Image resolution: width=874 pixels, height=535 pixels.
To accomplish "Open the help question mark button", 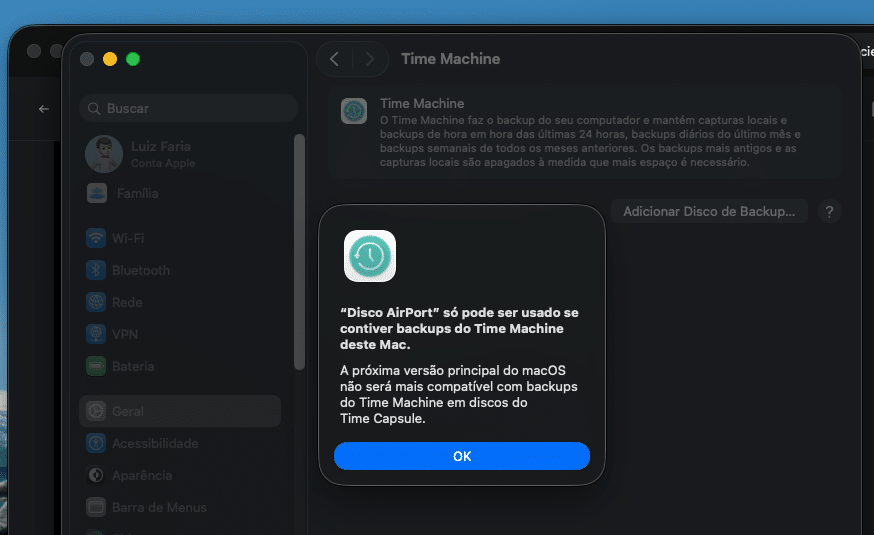I will point(829,211).
